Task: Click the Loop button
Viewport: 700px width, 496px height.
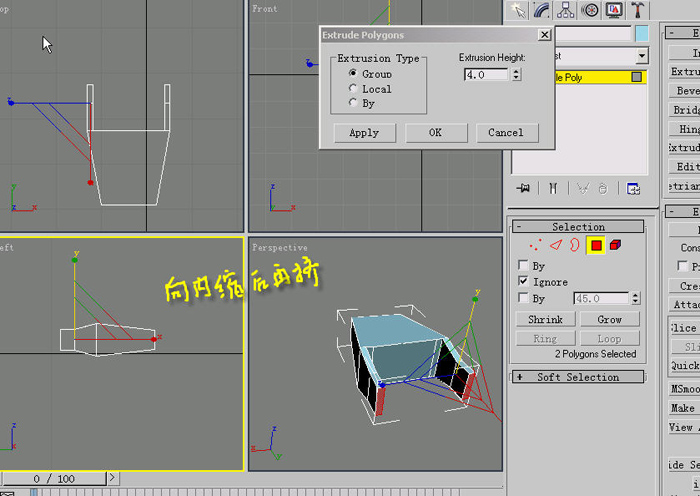Action: 609,339
